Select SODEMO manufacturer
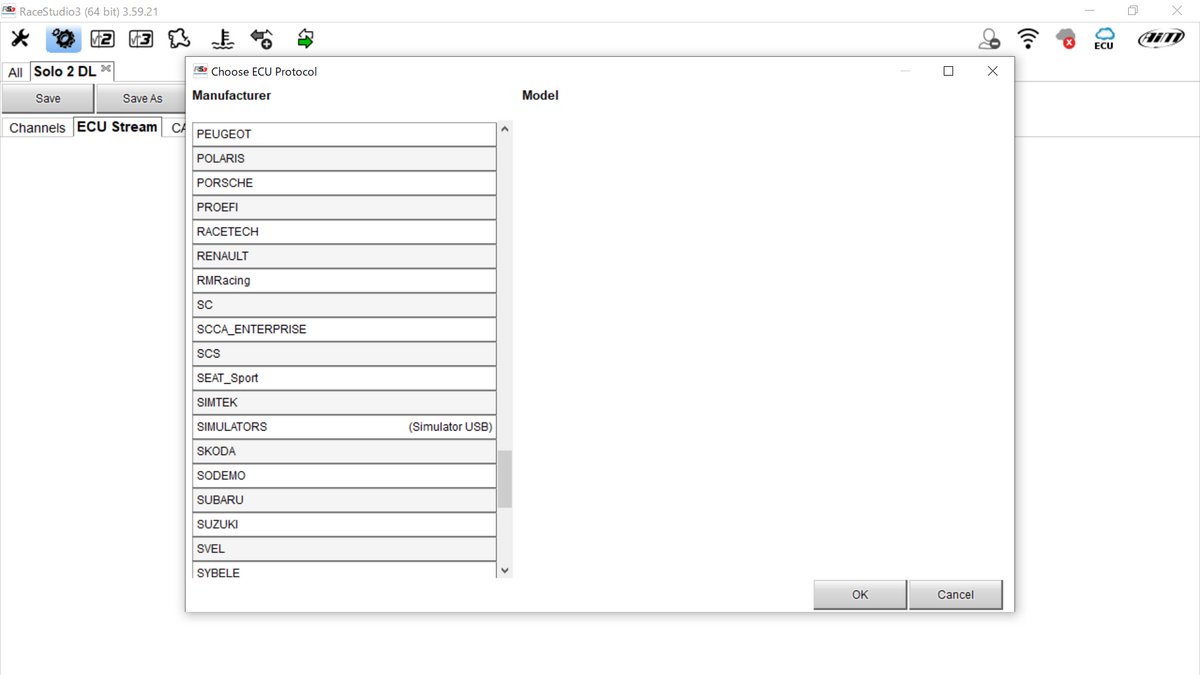The image size is (1200, 675). [344, 475]
